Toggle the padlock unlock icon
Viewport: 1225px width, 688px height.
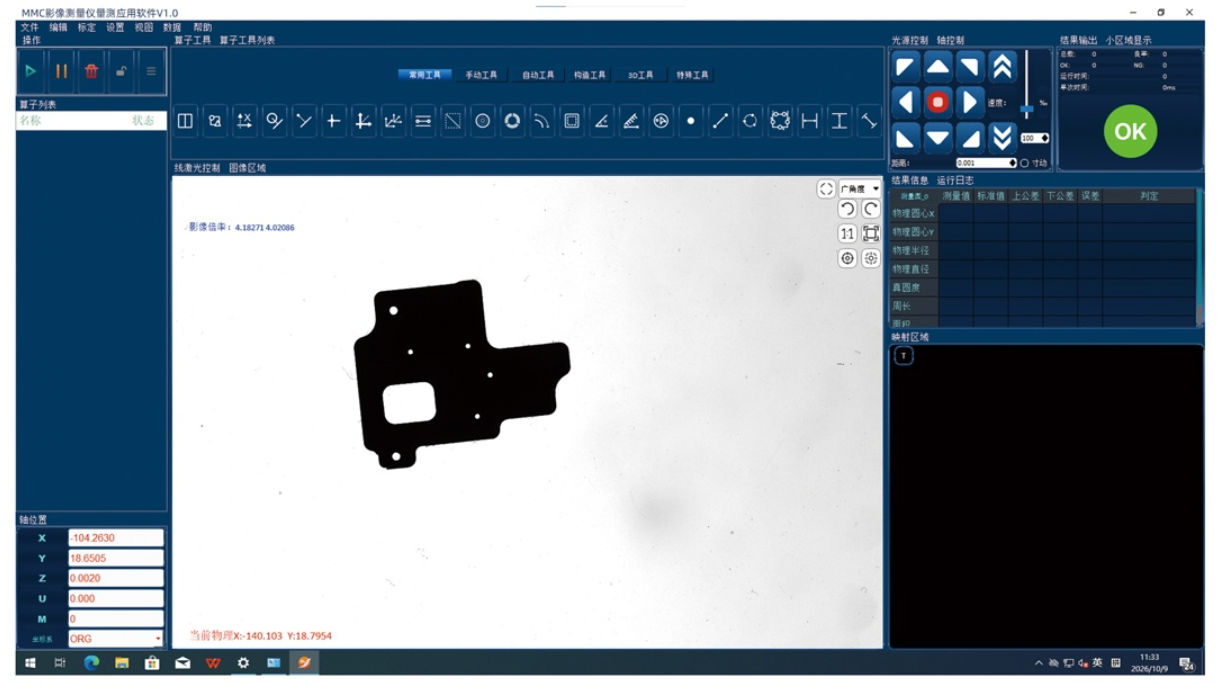121,71
